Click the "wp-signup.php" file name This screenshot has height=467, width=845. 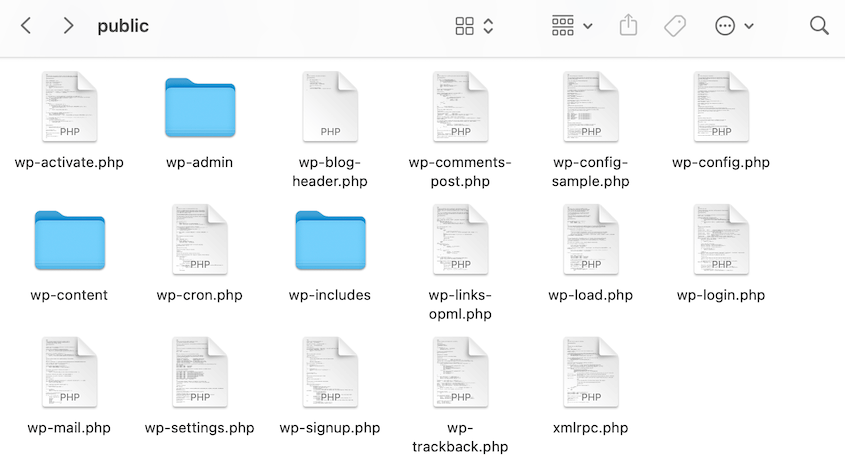click(x=330, y=428)
